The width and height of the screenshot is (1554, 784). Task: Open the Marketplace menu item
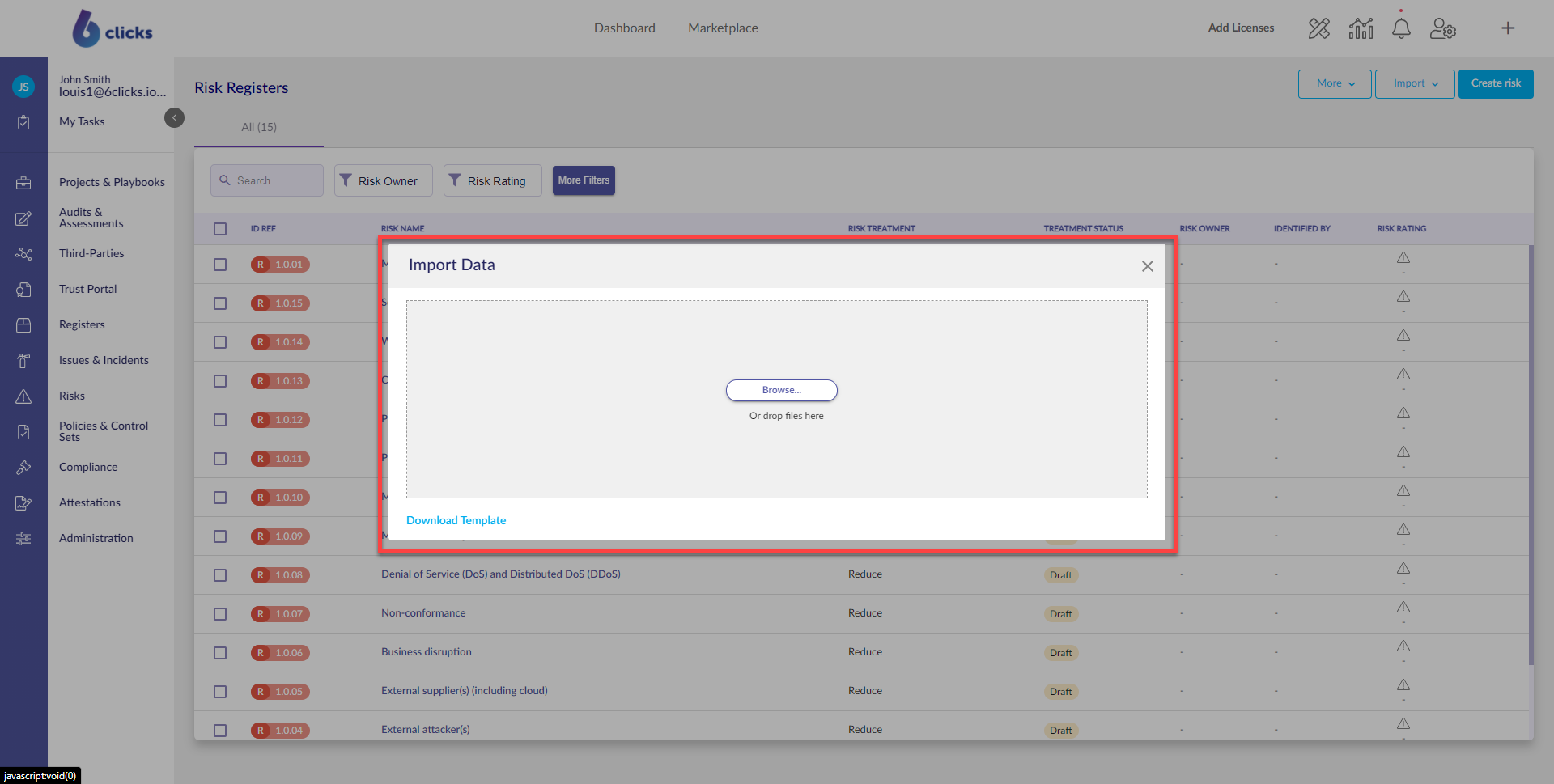tap(722, 28)
